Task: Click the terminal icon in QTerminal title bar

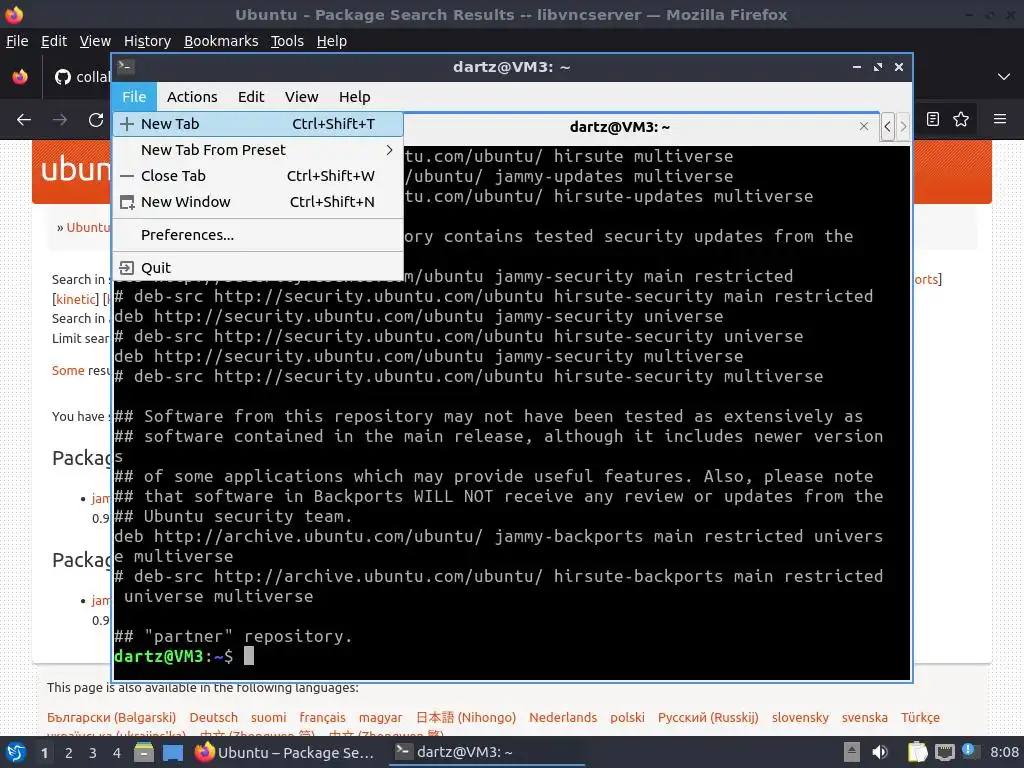Action: 126,67
